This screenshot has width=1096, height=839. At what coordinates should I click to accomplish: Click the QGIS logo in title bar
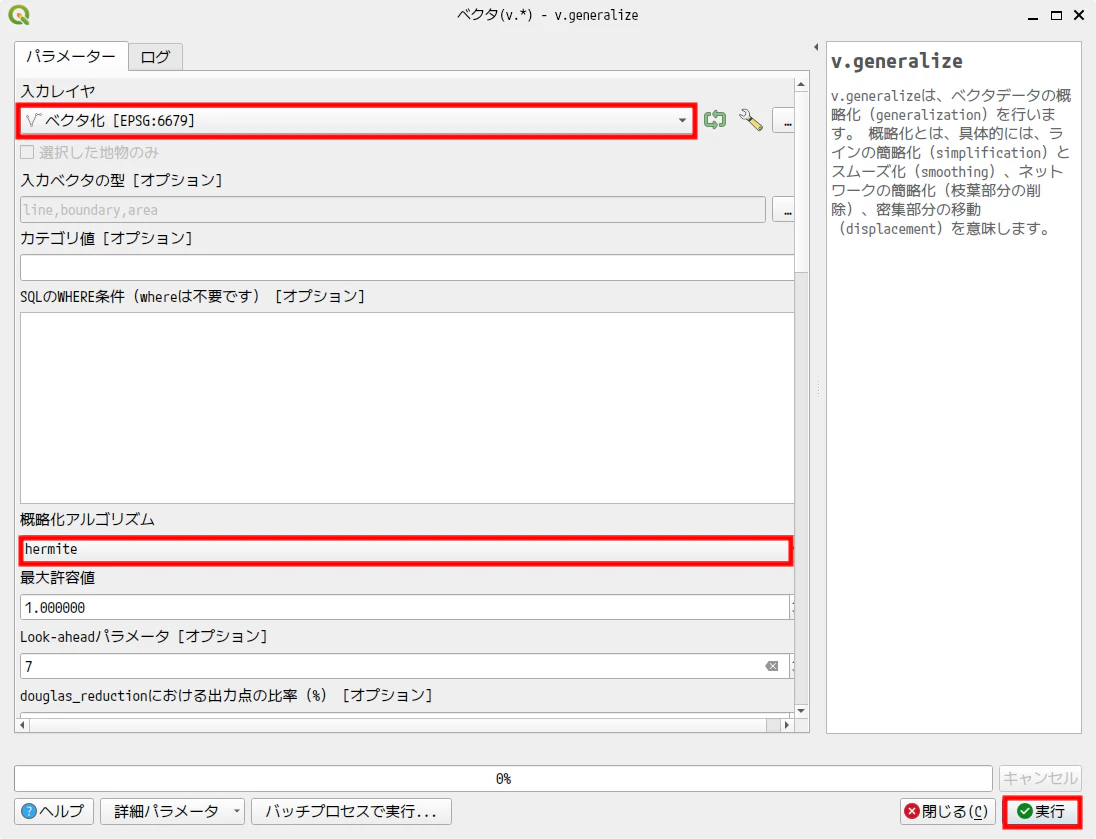point(19,15)
